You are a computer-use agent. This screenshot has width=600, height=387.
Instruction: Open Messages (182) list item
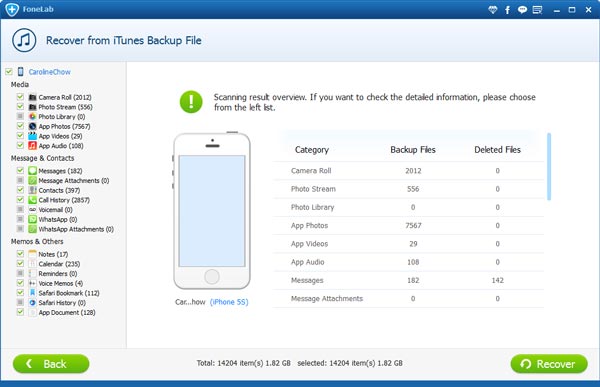60,171
